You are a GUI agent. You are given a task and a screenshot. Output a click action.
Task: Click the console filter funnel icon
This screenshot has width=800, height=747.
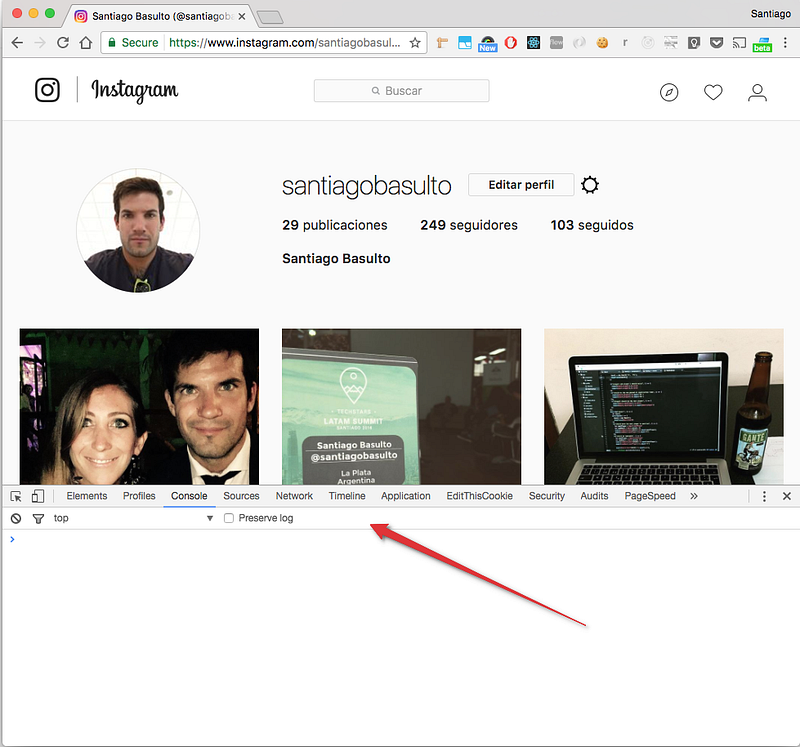(x=38, y=518)
